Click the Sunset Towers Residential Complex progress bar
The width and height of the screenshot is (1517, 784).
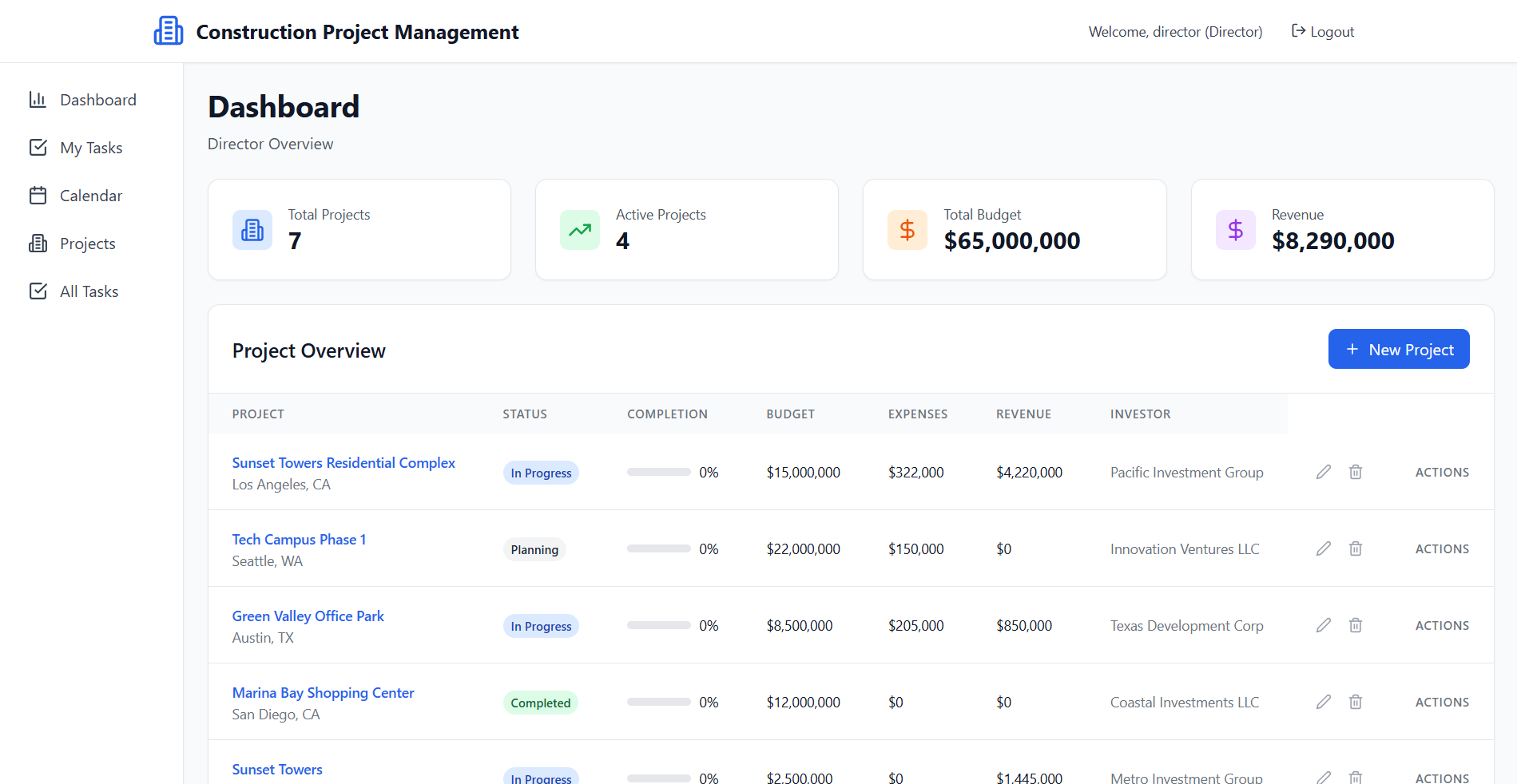[x=658, y=472]
